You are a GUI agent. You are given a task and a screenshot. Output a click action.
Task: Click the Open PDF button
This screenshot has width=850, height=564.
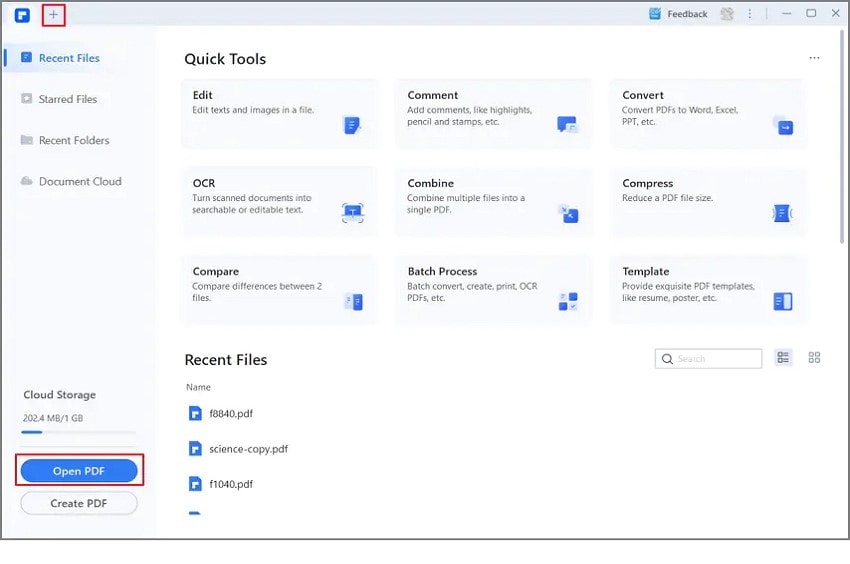[x=79, y=471]
